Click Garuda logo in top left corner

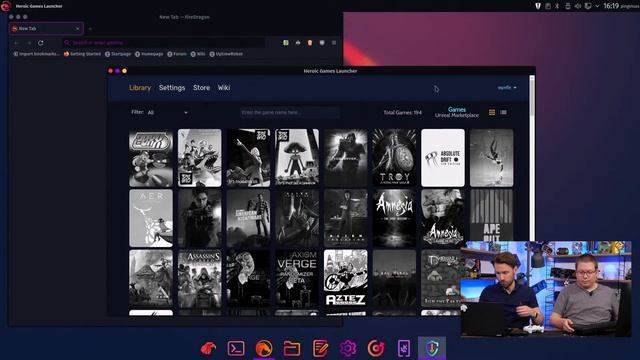[x=6, y=6]
